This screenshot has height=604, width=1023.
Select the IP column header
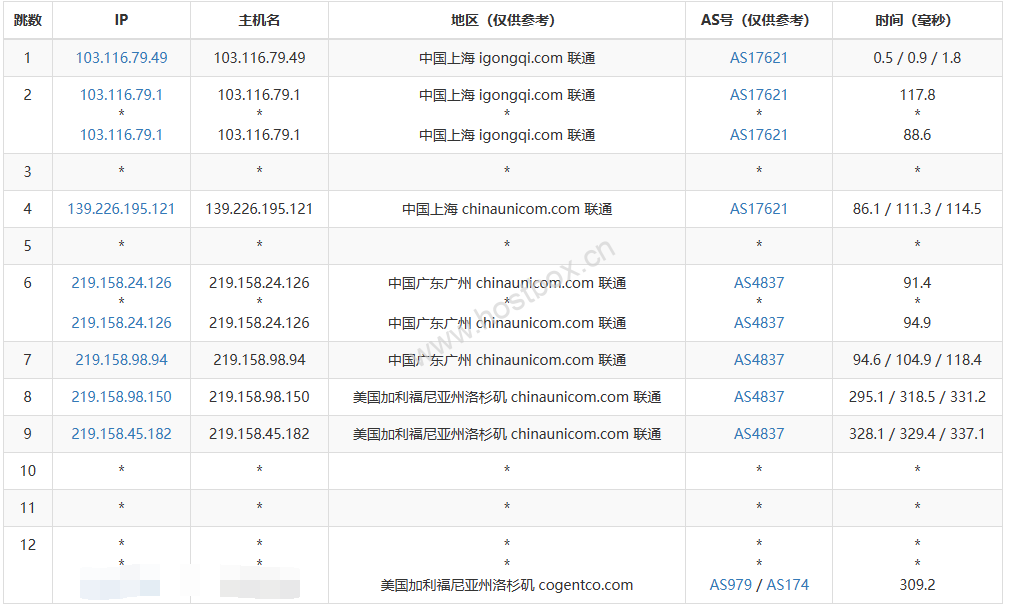[121, 18]
